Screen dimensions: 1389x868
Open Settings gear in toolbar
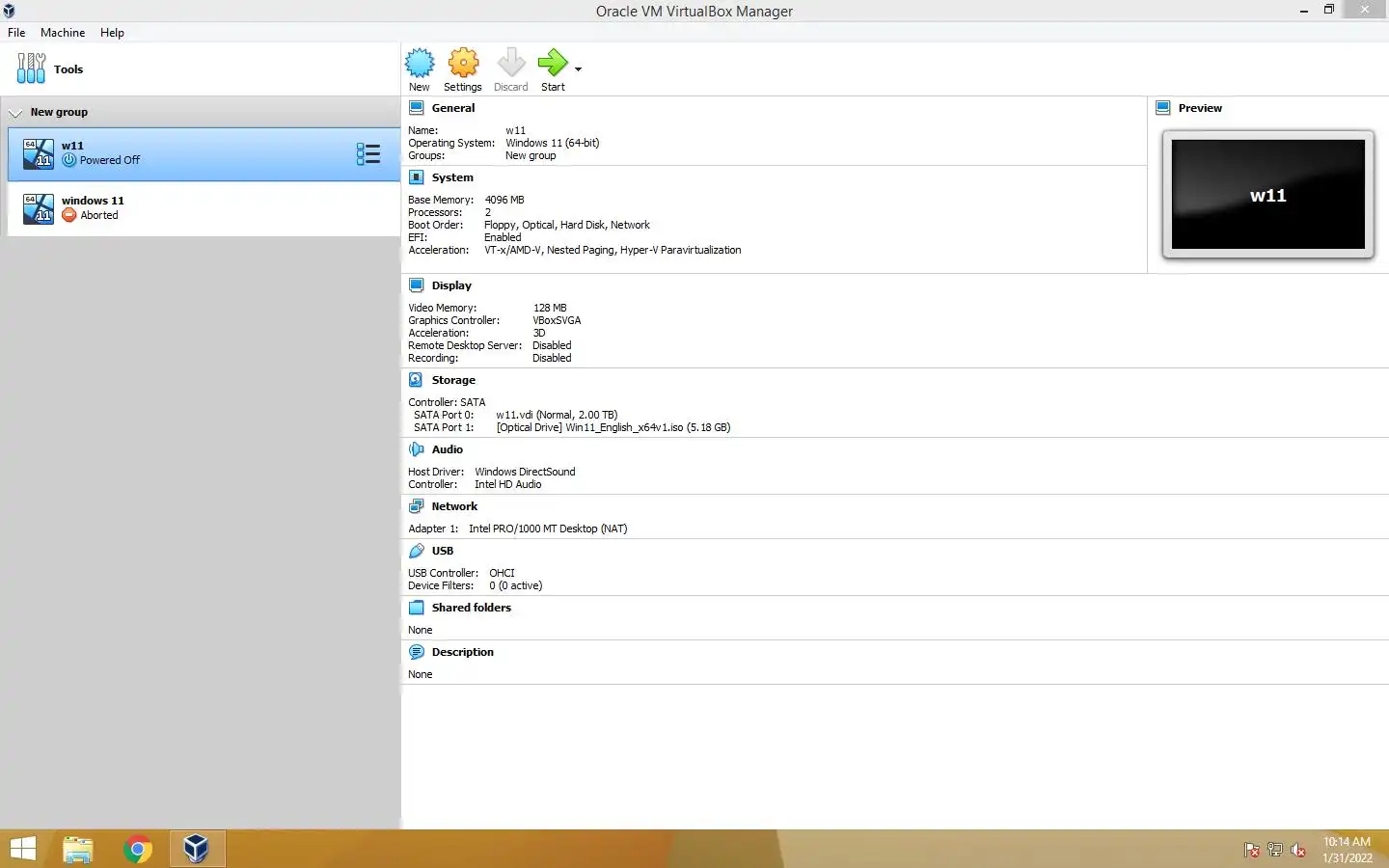click(x=463, y=63)
